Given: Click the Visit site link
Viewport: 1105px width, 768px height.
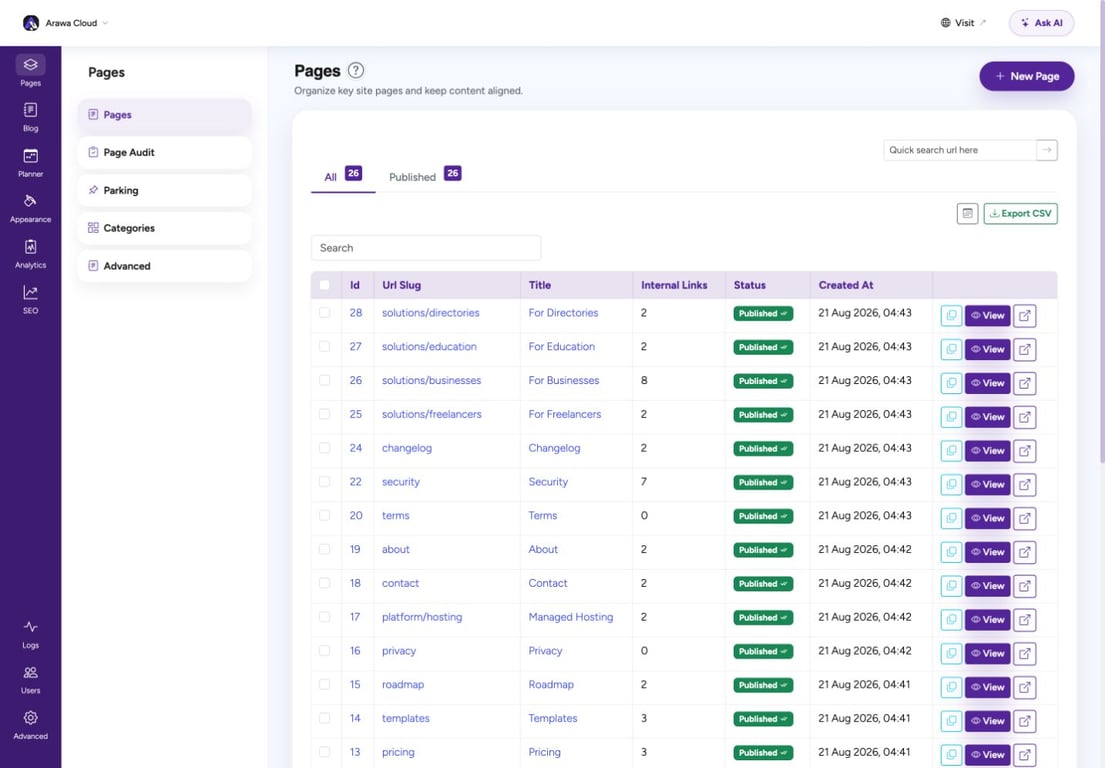Looking at the screenshot, I should (963, 23).
